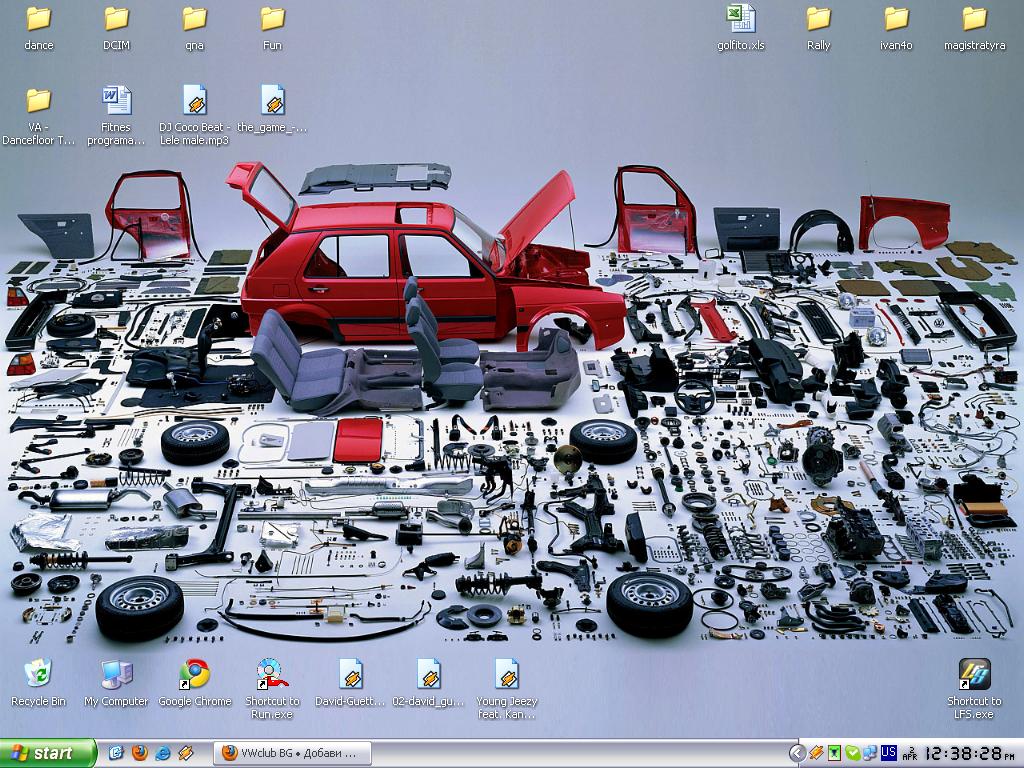Viewport: 1024px width, 768px height.
Task: Open the Rally folder
Action: pyautogui.click(x=818, y=19)
